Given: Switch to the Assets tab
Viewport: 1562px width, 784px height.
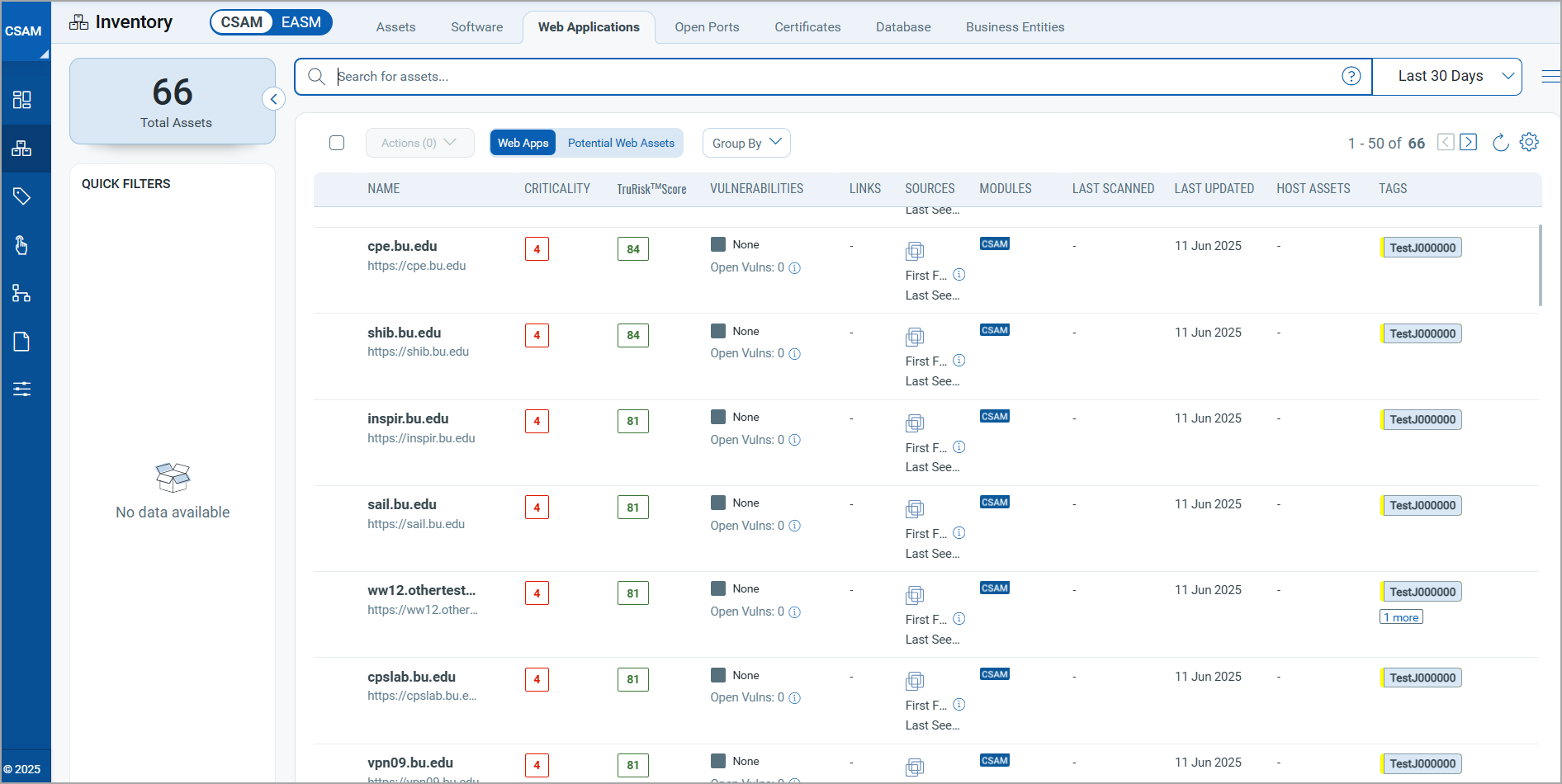Looking at the screenshot, I should point(395,27).
